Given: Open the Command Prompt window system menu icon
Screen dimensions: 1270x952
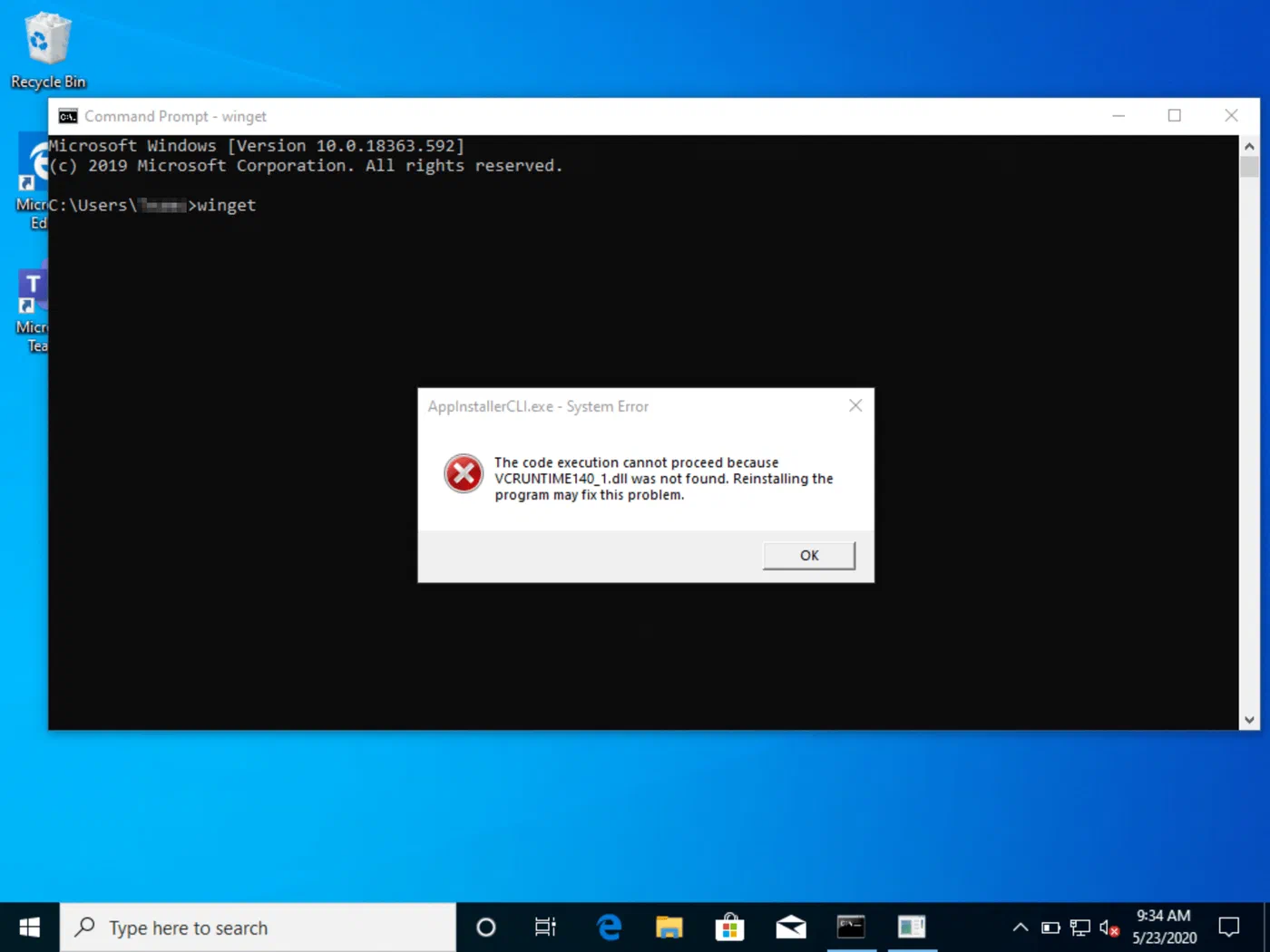Looking at the screenshot, I should pos(68,116).
